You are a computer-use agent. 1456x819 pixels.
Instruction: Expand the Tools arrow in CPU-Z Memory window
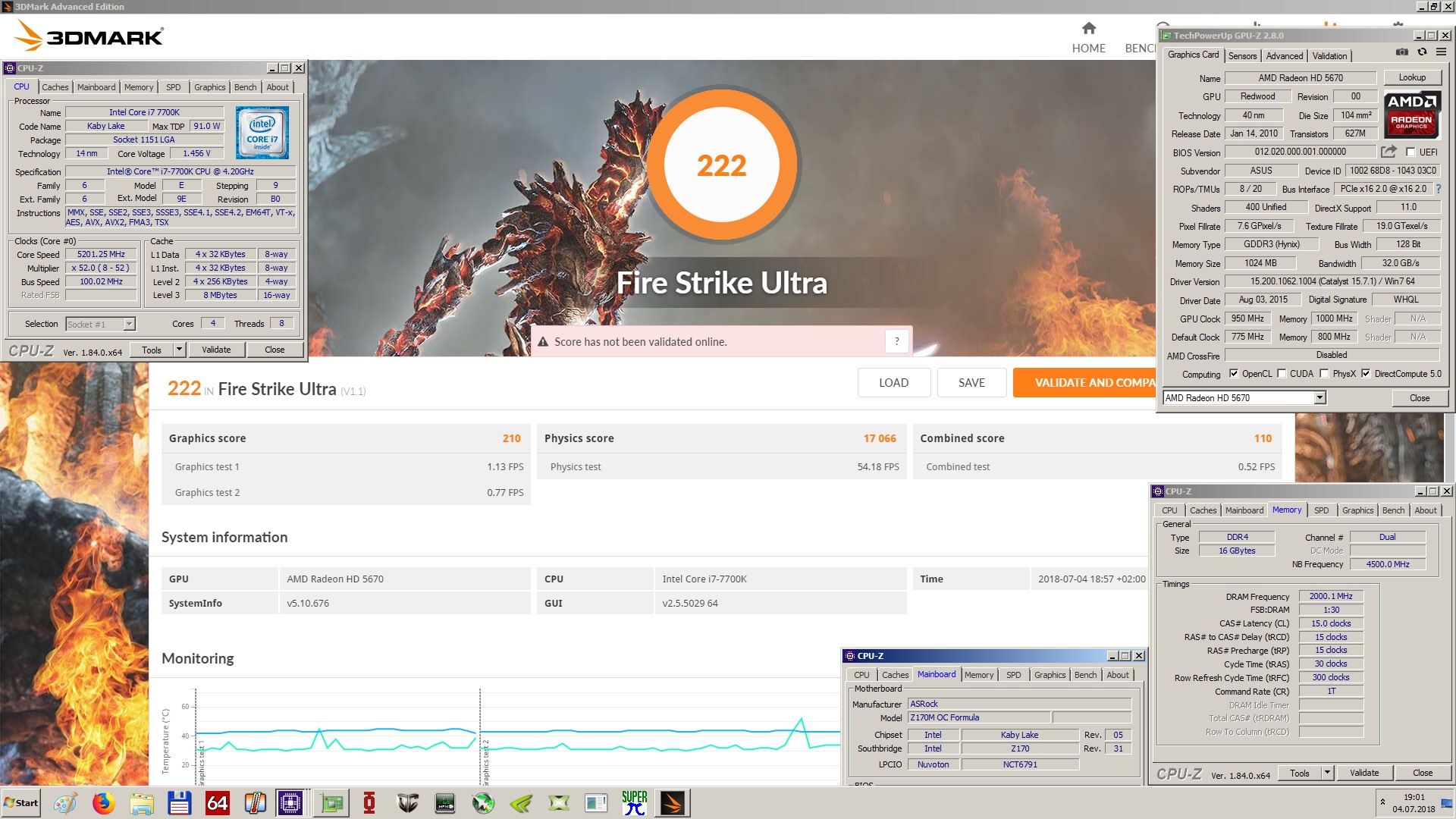(x=1327, y=773)
